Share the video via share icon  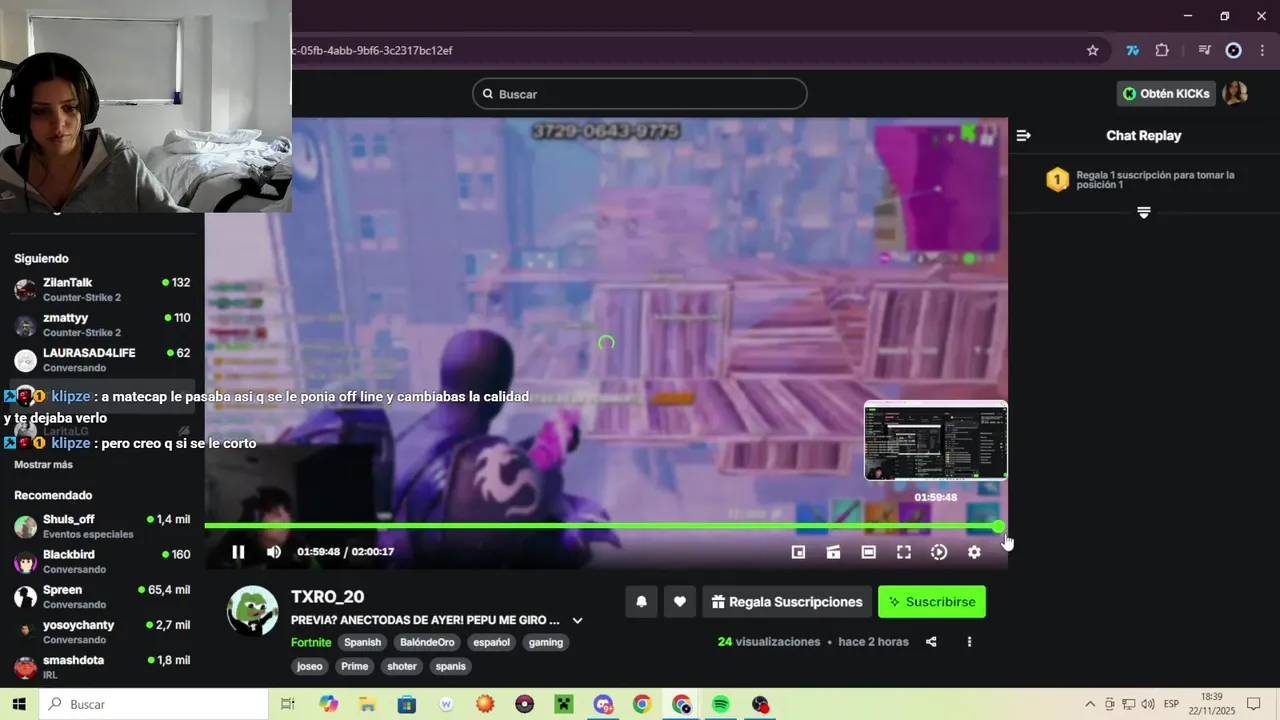pyautogui.click(x=931, y=642)
